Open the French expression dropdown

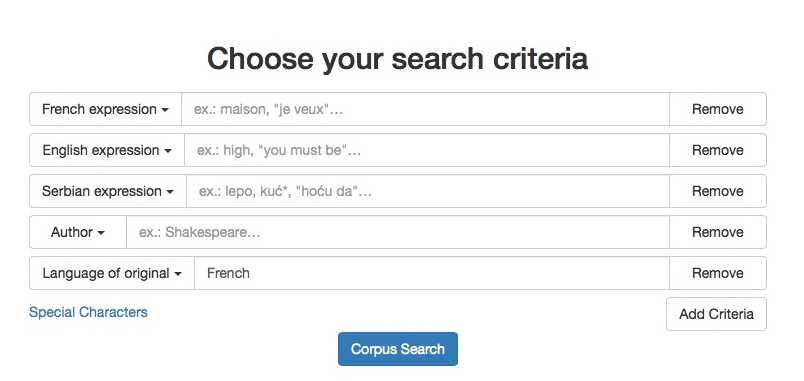(x=106, y=109)
